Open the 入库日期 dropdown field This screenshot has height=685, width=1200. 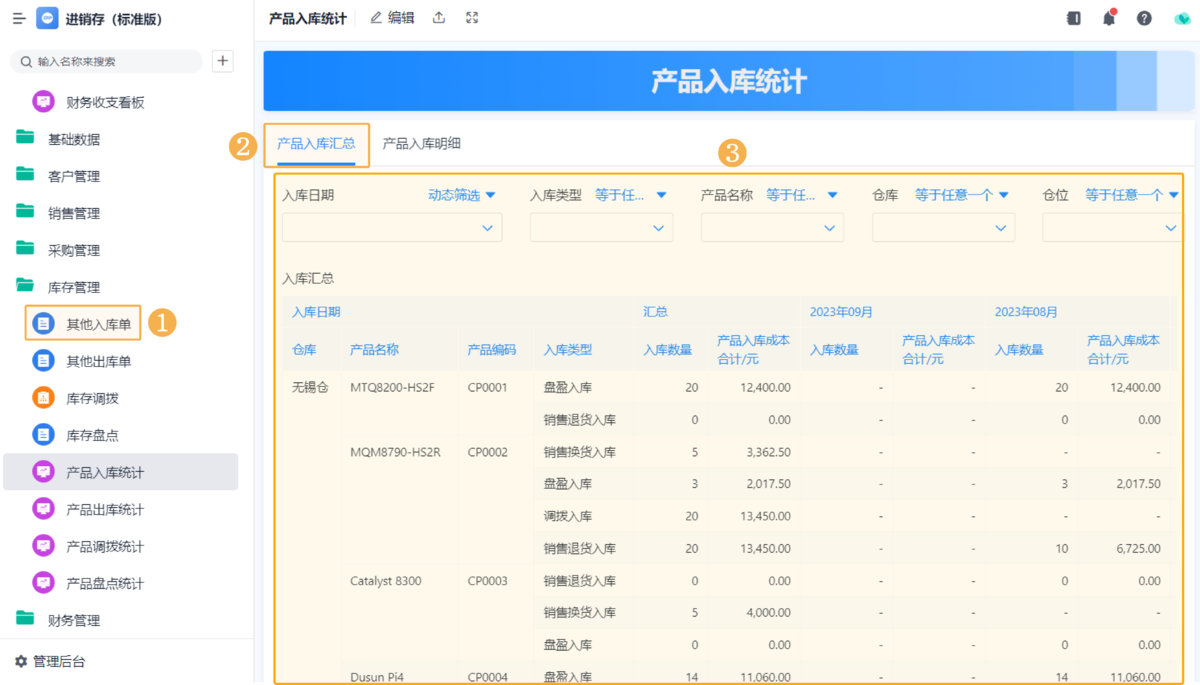coord(392,228)
